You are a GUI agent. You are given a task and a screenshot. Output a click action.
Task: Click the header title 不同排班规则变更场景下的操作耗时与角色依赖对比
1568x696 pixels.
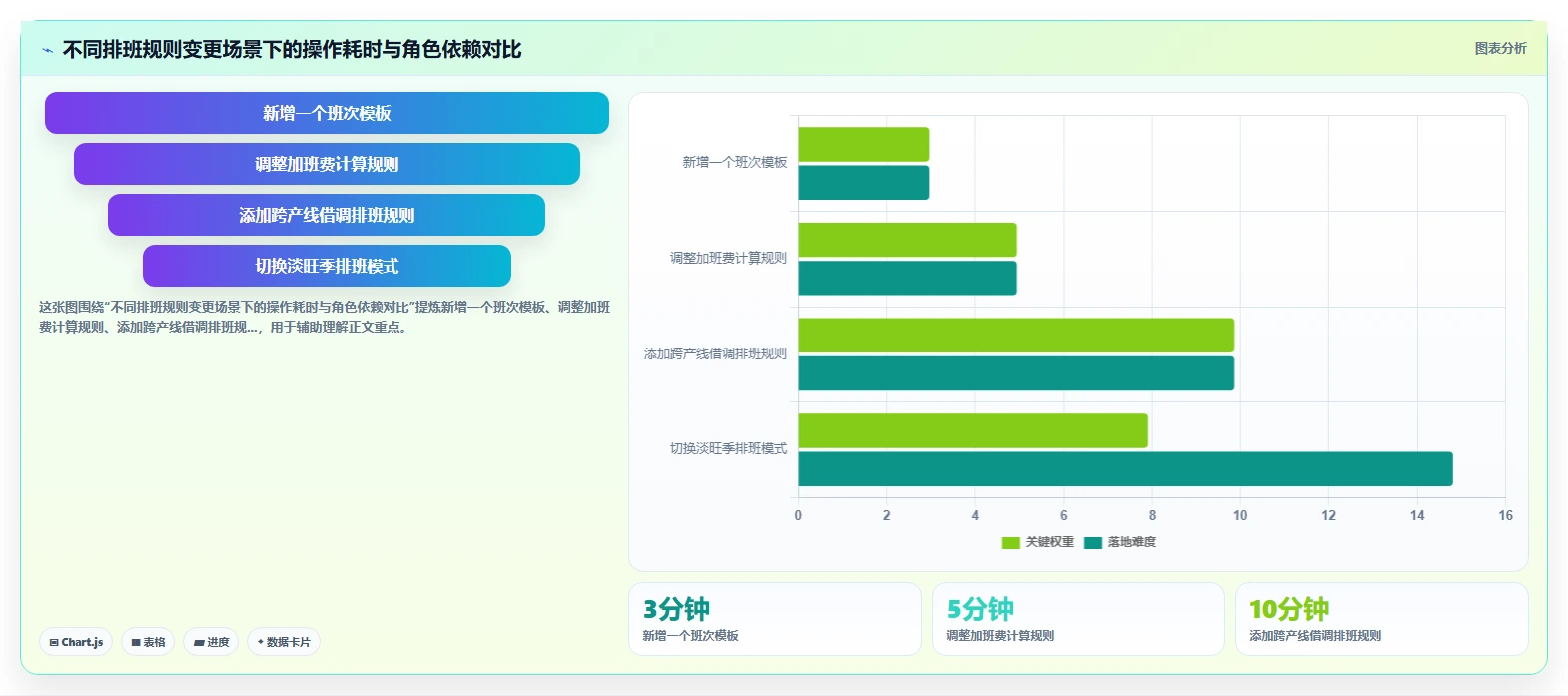coord(292,49)
